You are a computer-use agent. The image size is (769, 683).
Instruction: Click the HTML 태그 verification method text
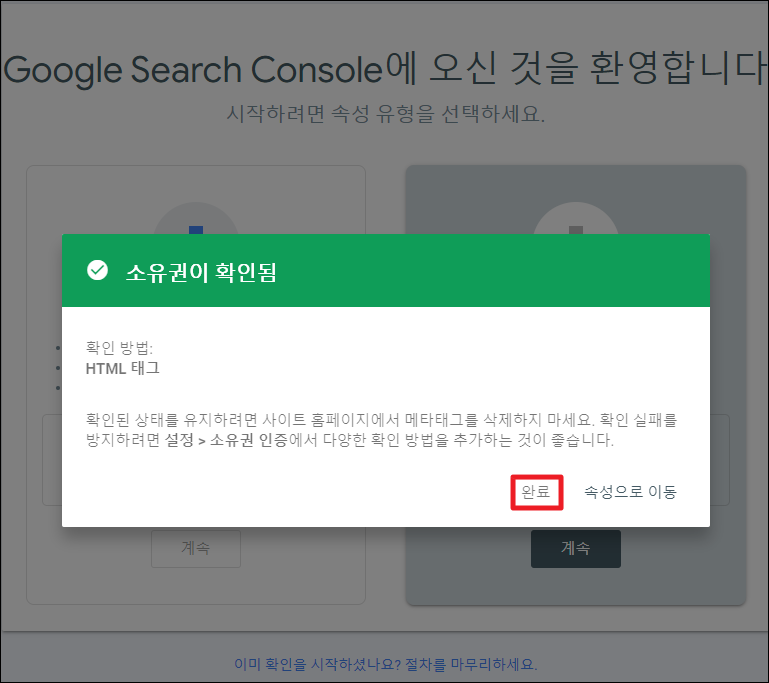tap(123, 368)
